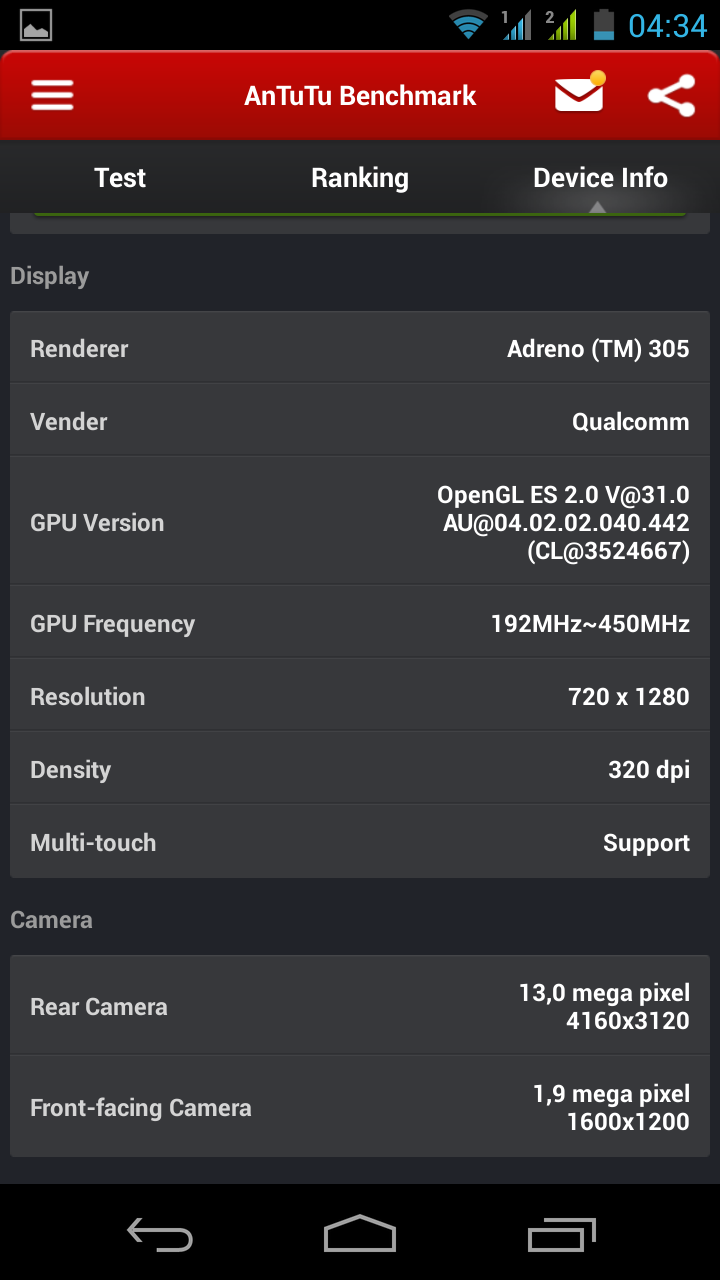Tap the Android home button
This screenshot has height=1280, width=720.
[360, 1234]
